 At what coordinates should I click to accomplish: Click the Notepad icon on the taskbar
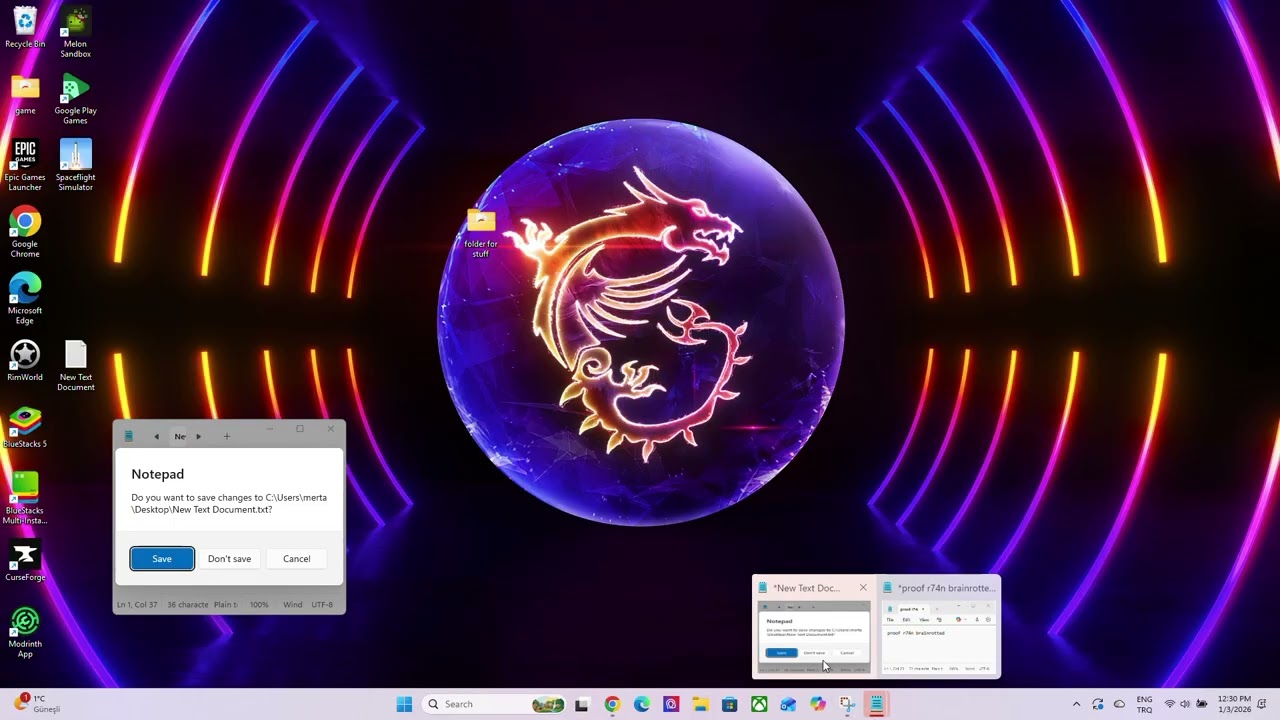(x=876, y=704)
